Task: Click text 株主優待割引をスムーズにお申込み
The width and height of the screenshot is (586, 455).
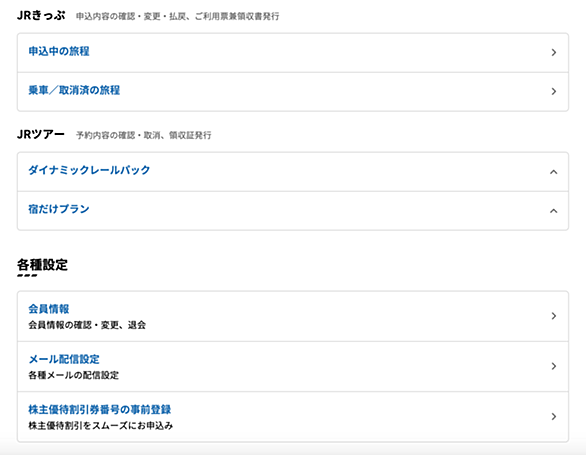Action: click(x=101, y=425)
